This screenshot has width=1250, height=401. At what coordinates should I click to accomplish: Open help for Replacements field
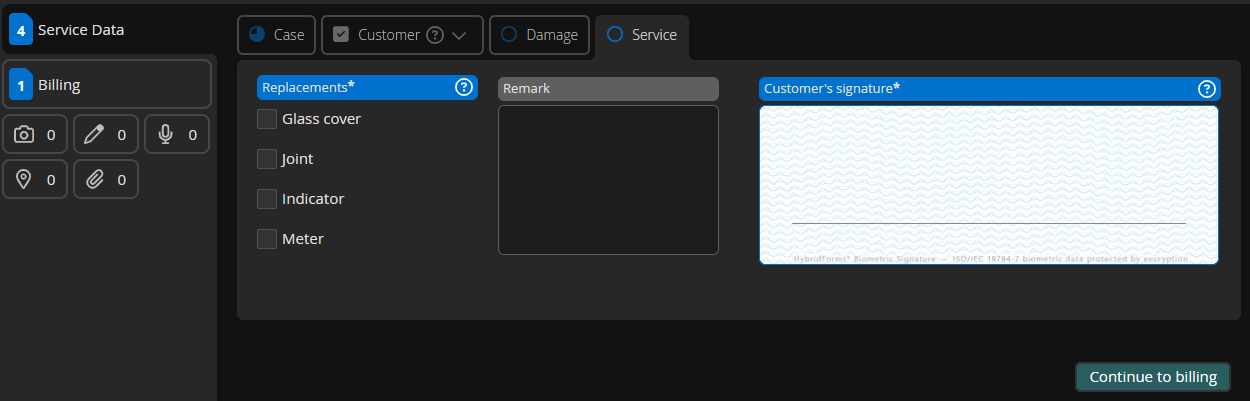(x=464, y=88)
